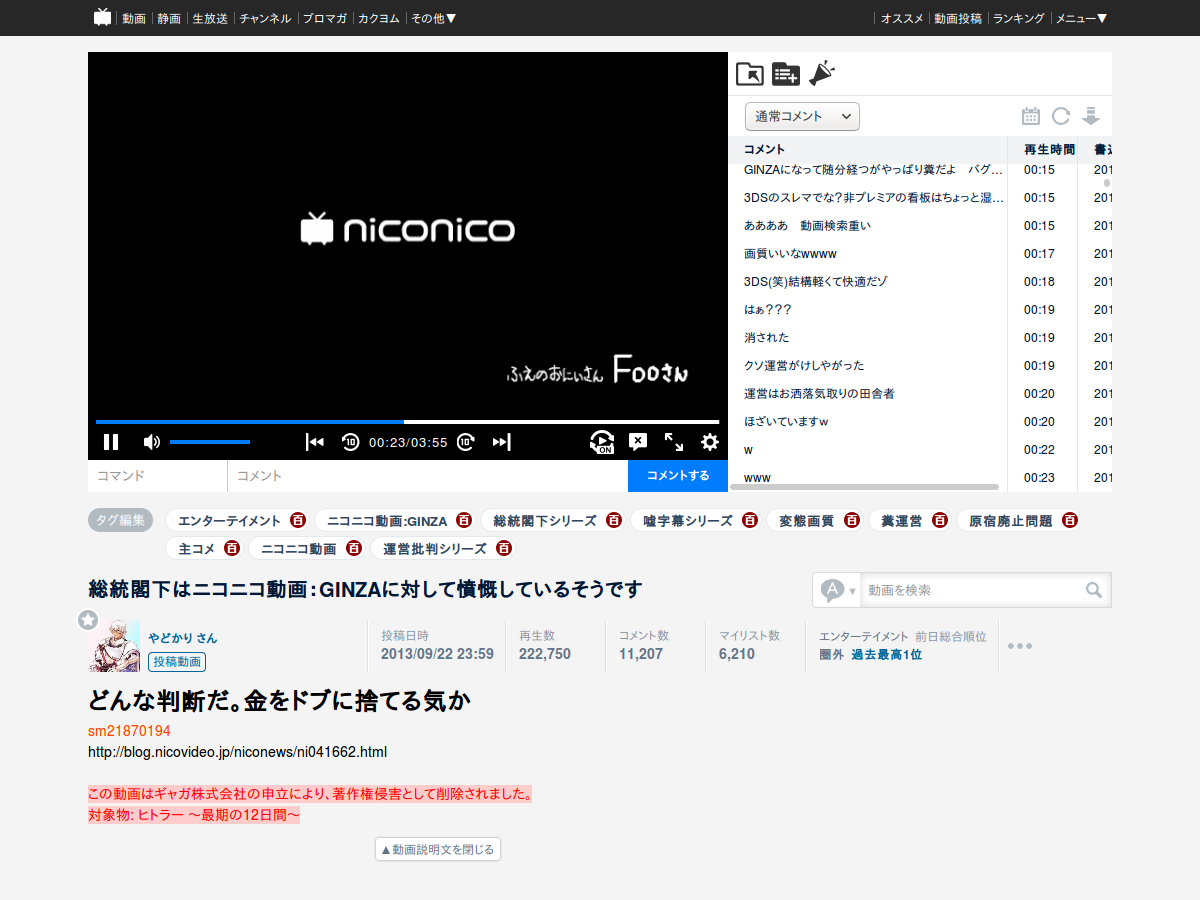Image resolution: width=1200 pixels, height=900 pixels.
Task: Open the three-dot more options menu
Action: pyautogui.click(x=1020, y=646)
